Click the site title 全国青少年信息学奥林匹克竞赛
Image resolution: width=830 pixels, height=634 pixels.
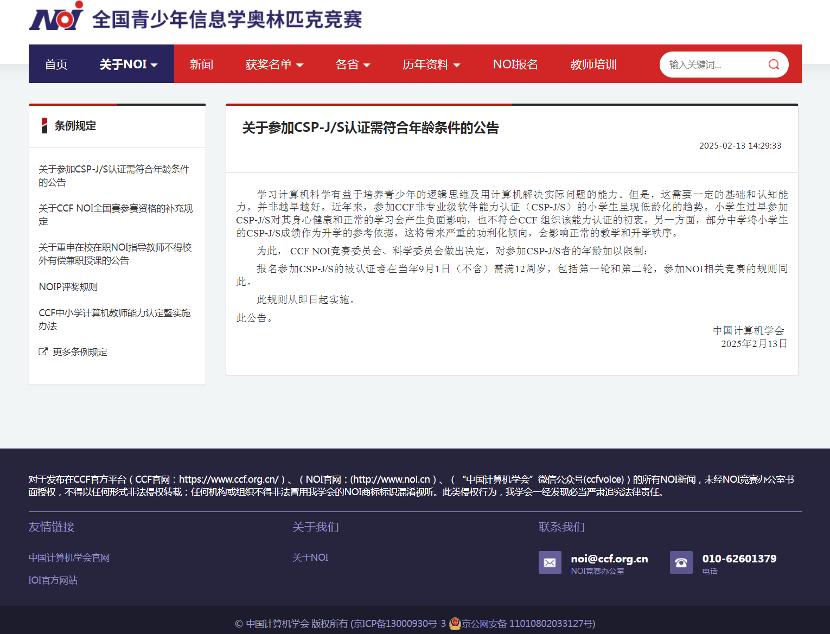pyautogui.click(x=227, y=20)
